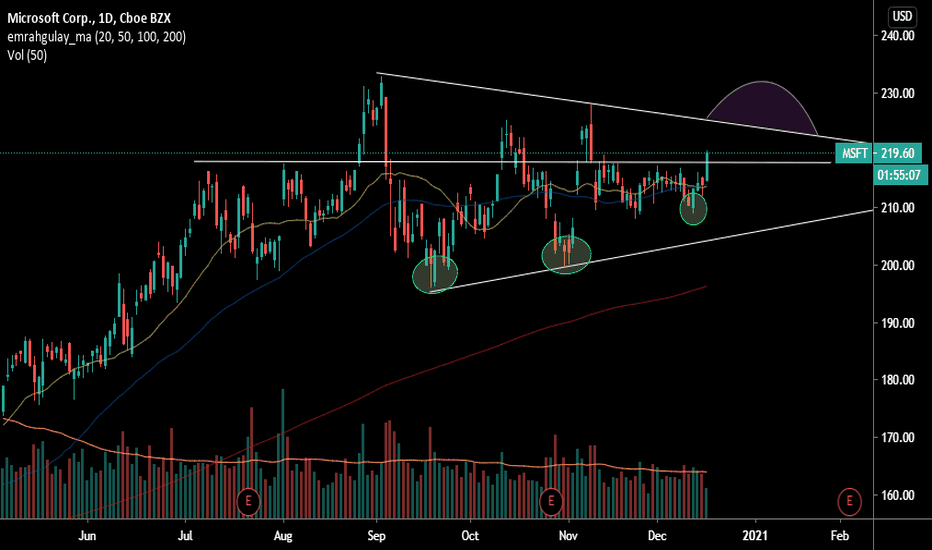The image size is (932, 550).
Task: Click the Sep label on time axis
Action: coord(376,536)
